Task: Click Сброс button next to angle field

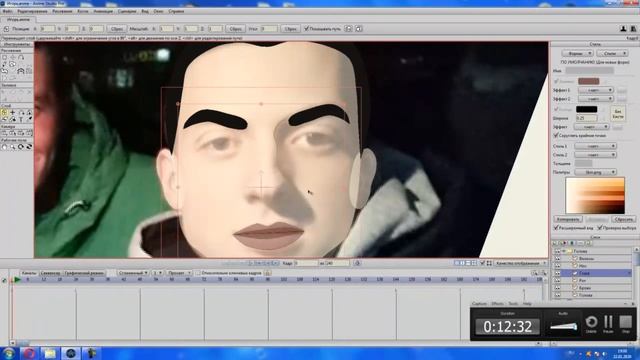Action: point(290,29)
